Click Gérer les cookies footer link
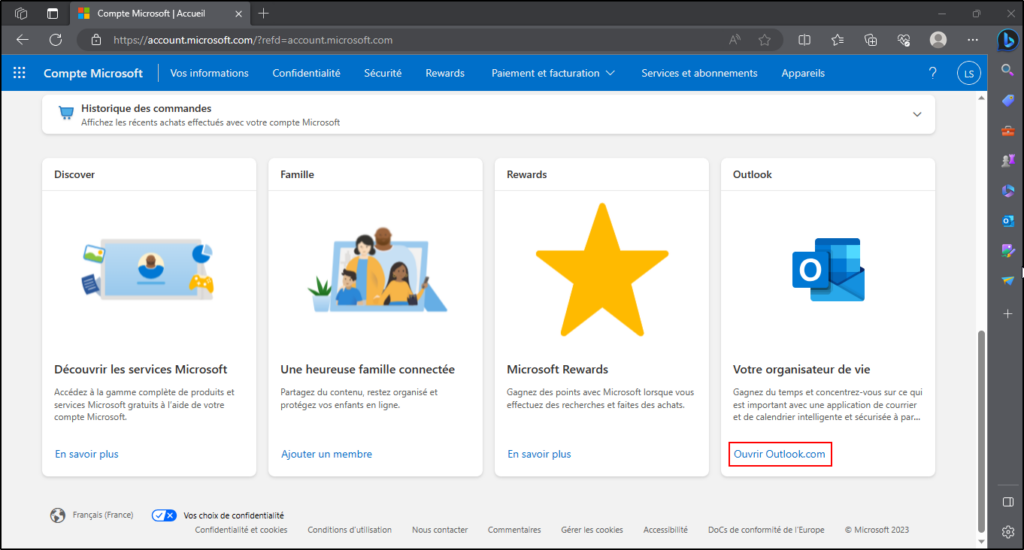 (x=592, y=530)
